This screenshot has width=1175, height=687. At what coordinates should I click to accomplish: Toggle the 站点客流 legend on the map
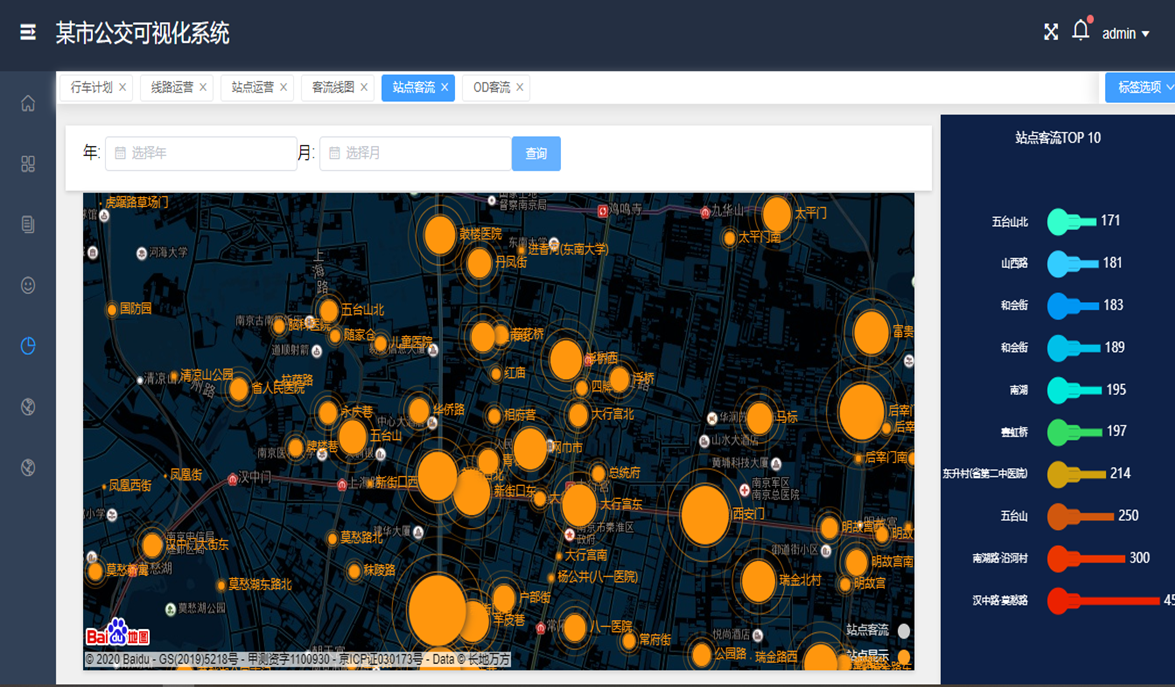click(x=878, y=630)
